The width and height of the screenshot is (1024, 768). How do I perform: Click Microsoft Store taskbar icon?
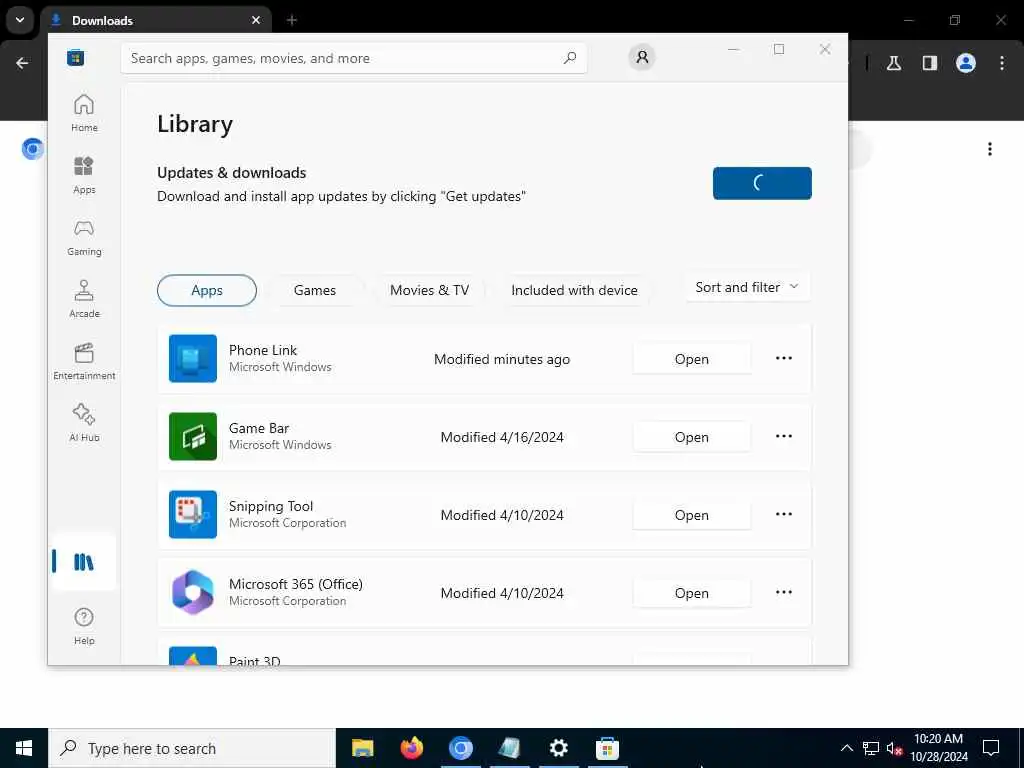(x=607, y=748)
